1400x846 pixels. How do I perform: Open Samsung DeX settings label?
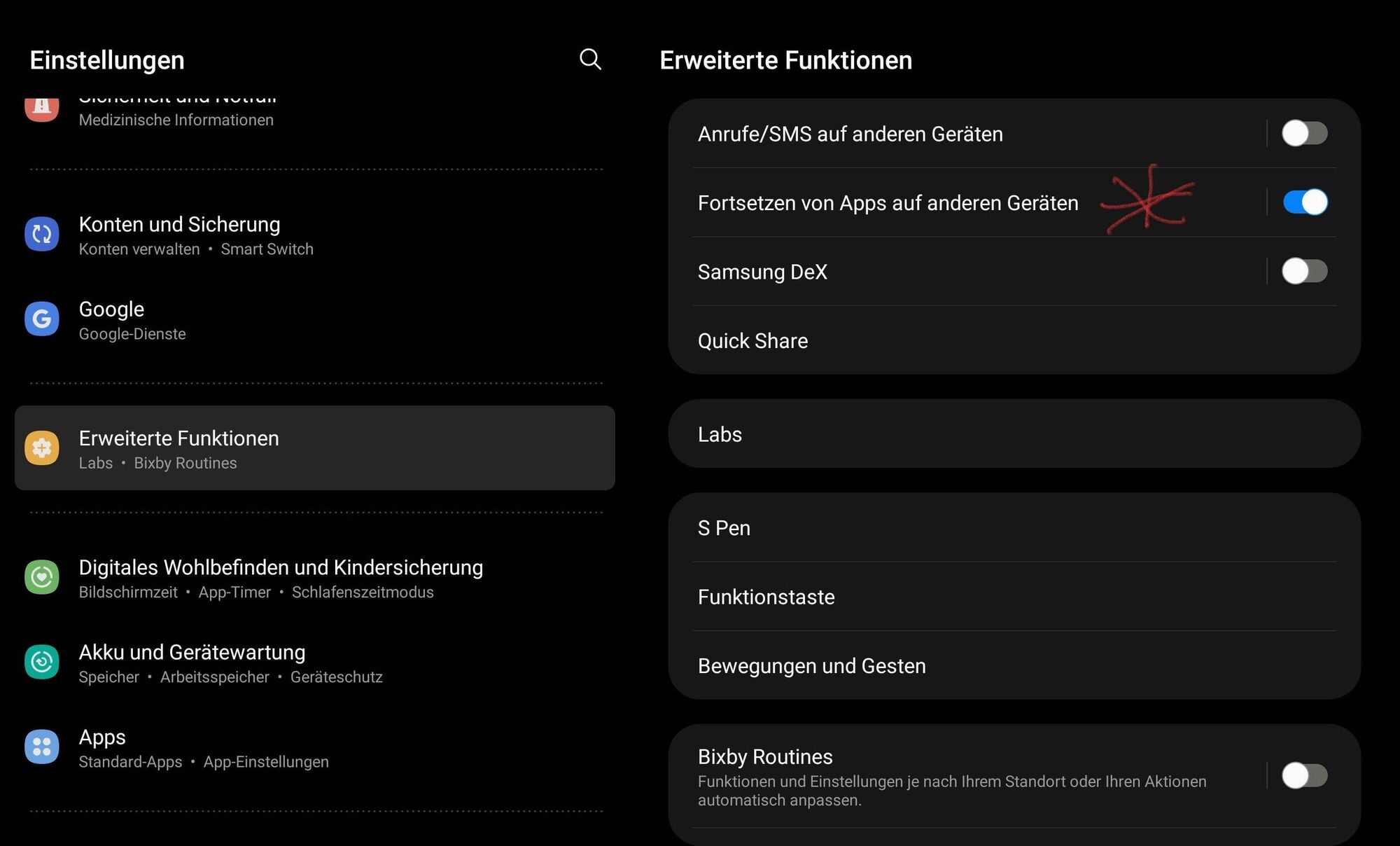tap(762, 272)
